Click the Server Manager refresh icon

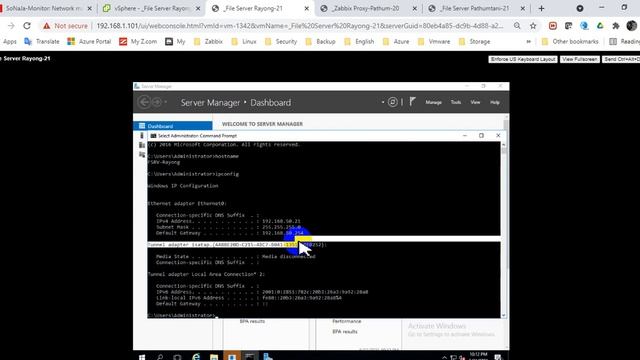pyautogui.click(x=392, y=102)
